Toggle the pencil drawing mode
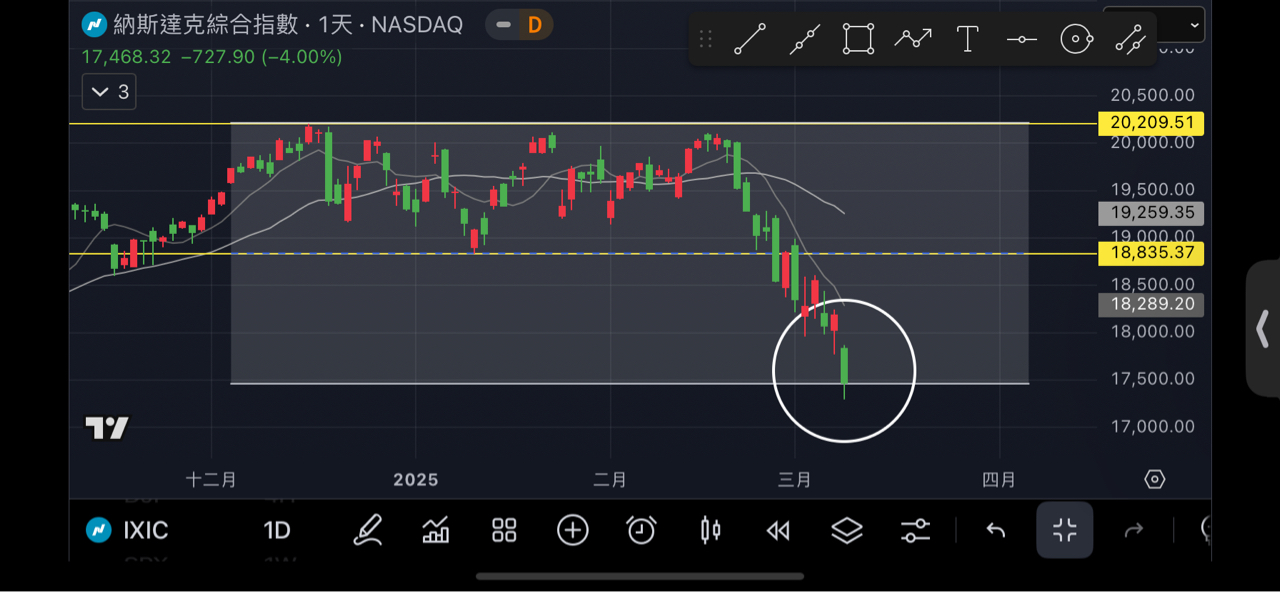The width and height of the screenshot is (1280, 592). [x=368, y=530]
